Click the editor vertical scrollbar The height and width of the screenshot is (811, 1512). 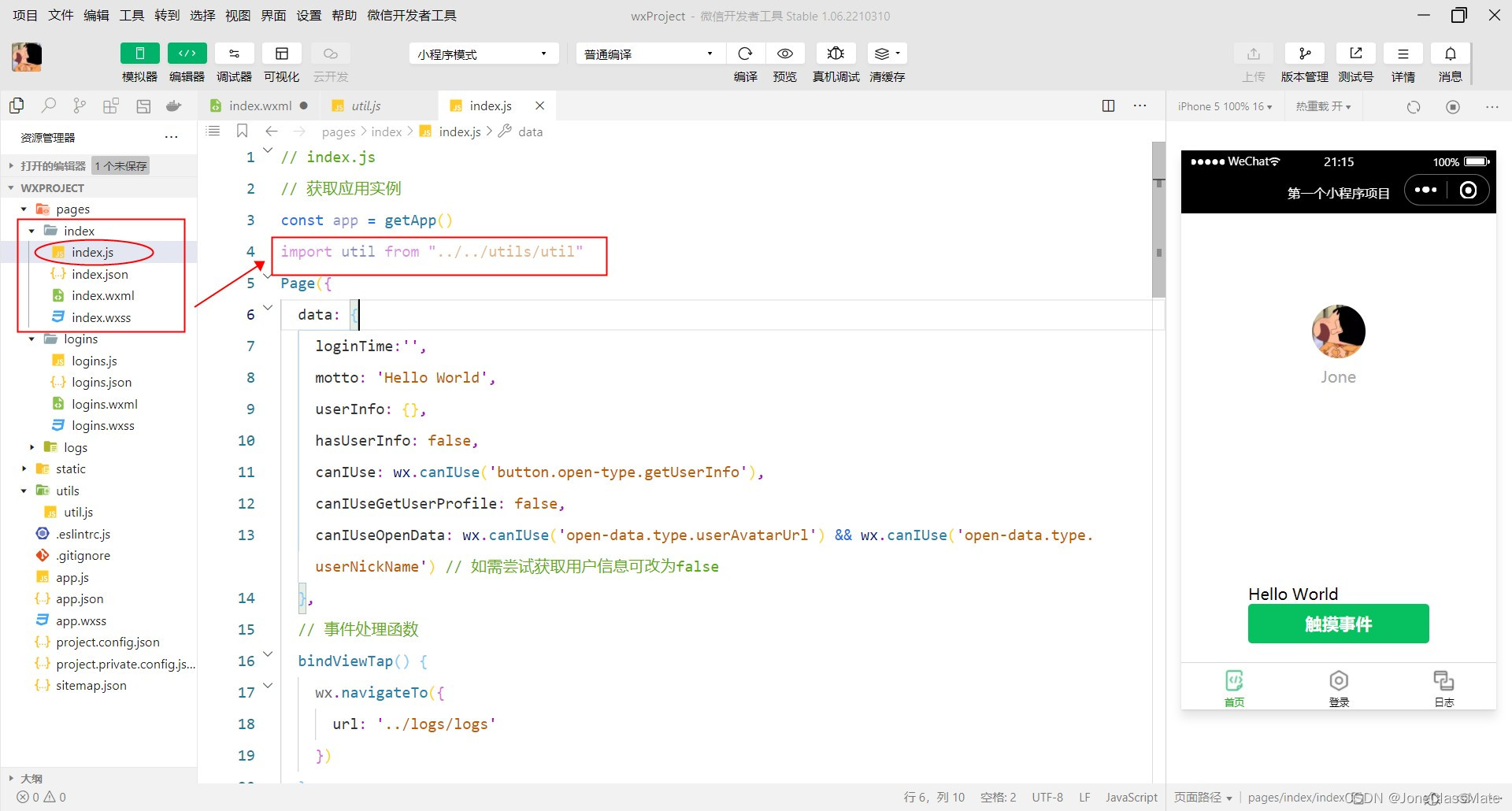click(1158, 220)
